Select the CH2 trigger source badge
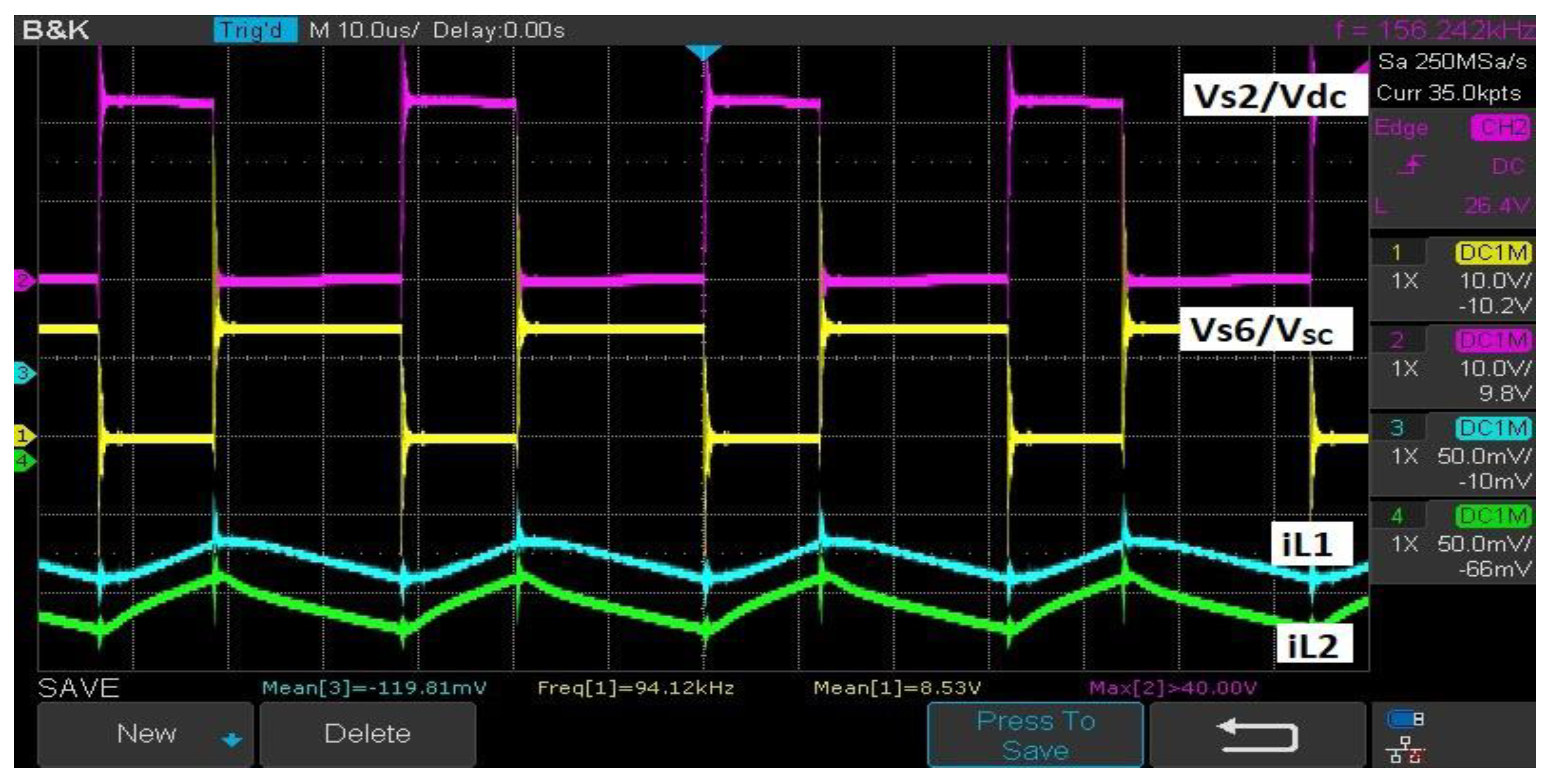Screen dimensions: 1549x784 pyautogui.click(x=1501, y=128)
